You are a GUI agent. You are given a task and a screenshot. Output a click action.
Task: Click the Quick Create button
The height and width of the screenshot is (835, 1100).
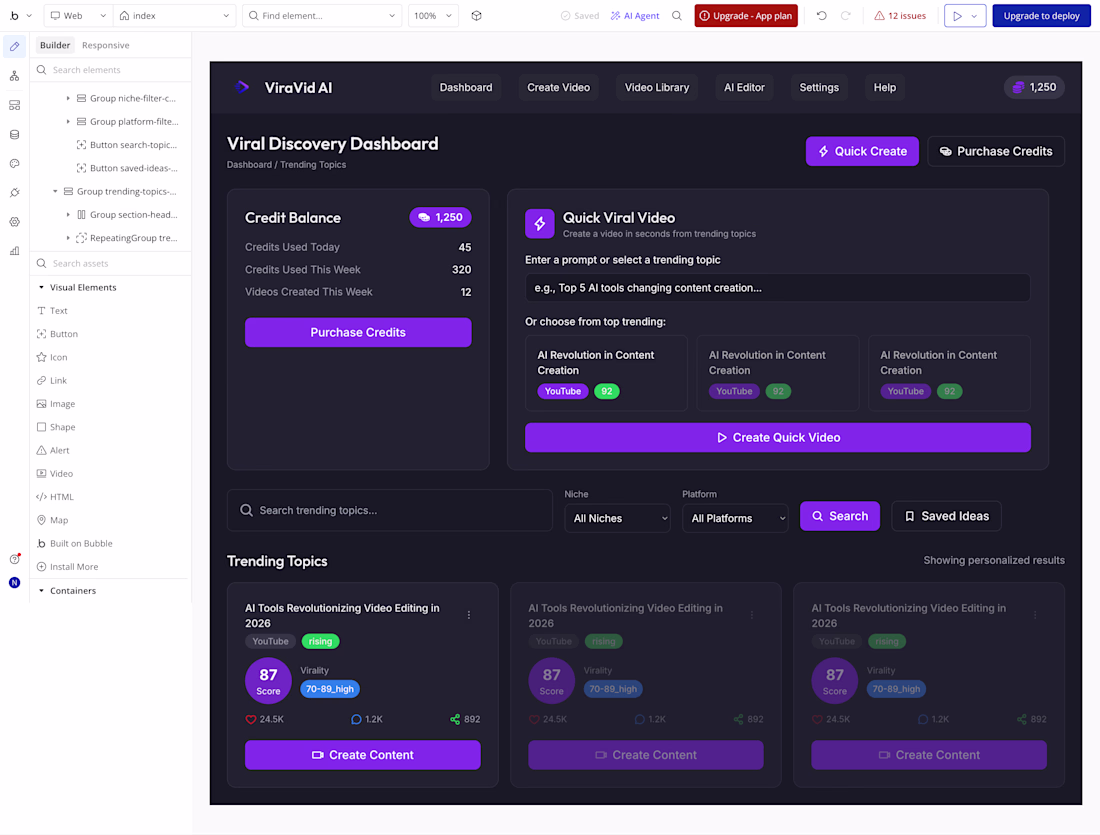[862, 151]
